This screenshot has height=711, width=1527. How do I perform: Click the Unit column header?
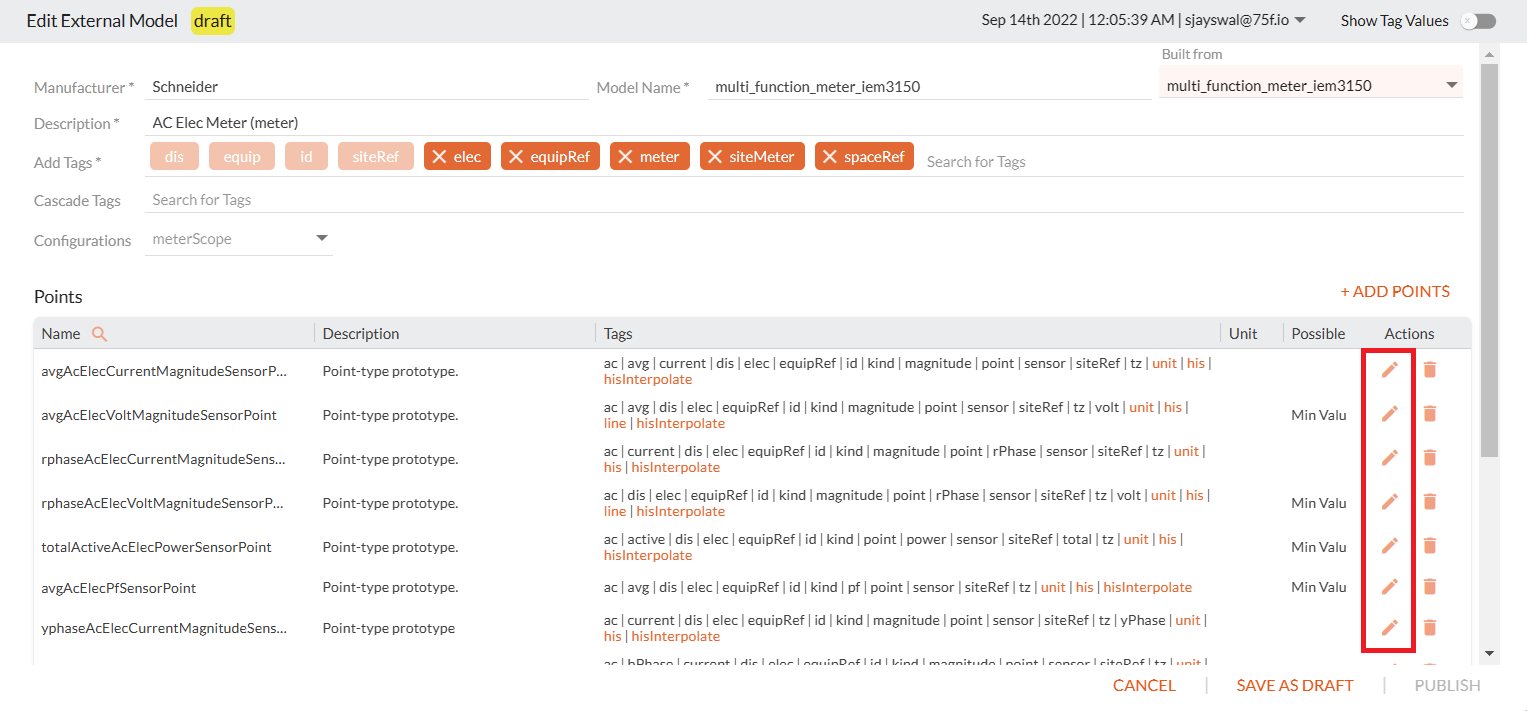point(1243,334)
